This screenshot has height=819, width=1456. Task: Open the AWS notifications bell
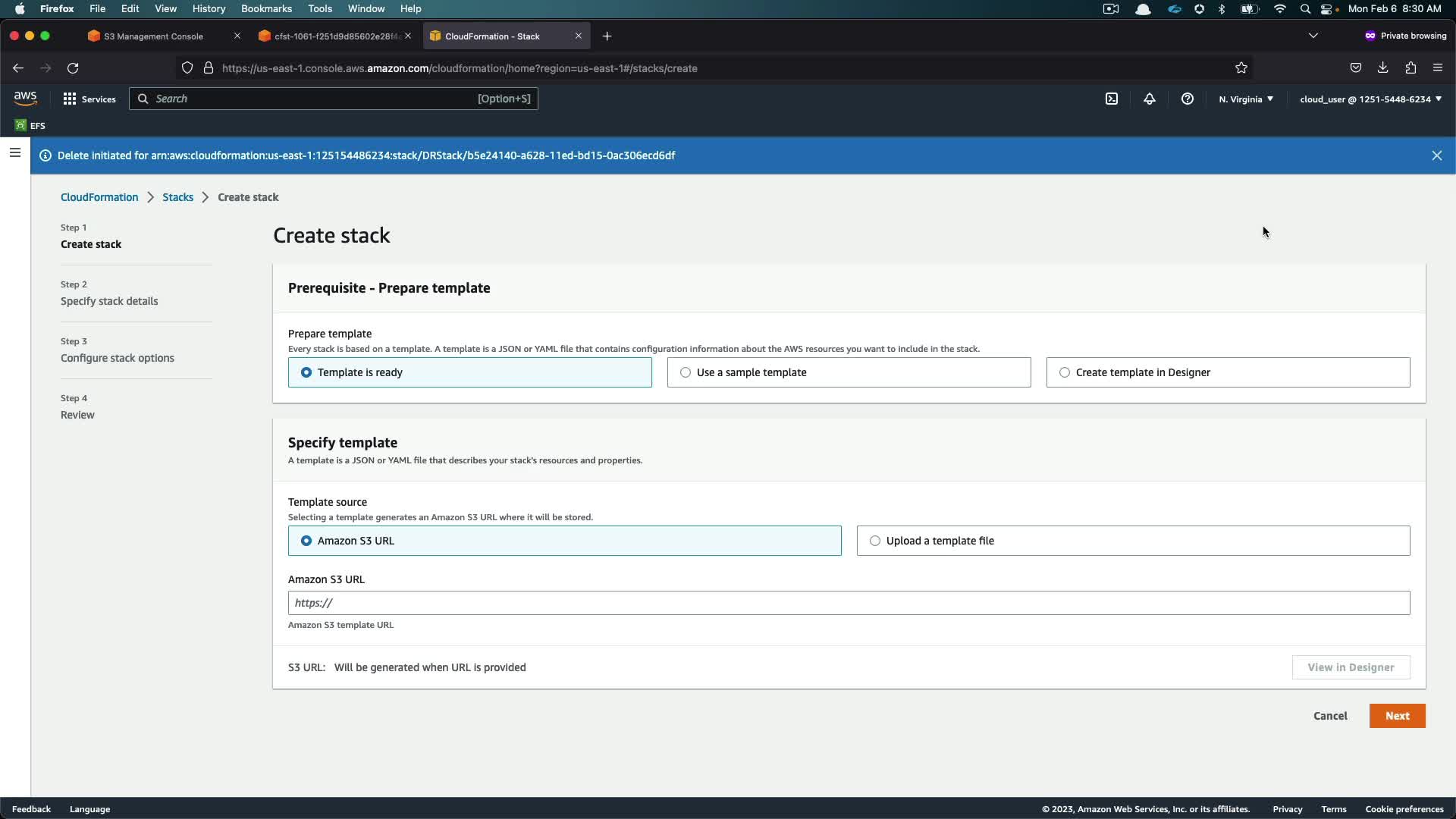(x=1150, y=99)
